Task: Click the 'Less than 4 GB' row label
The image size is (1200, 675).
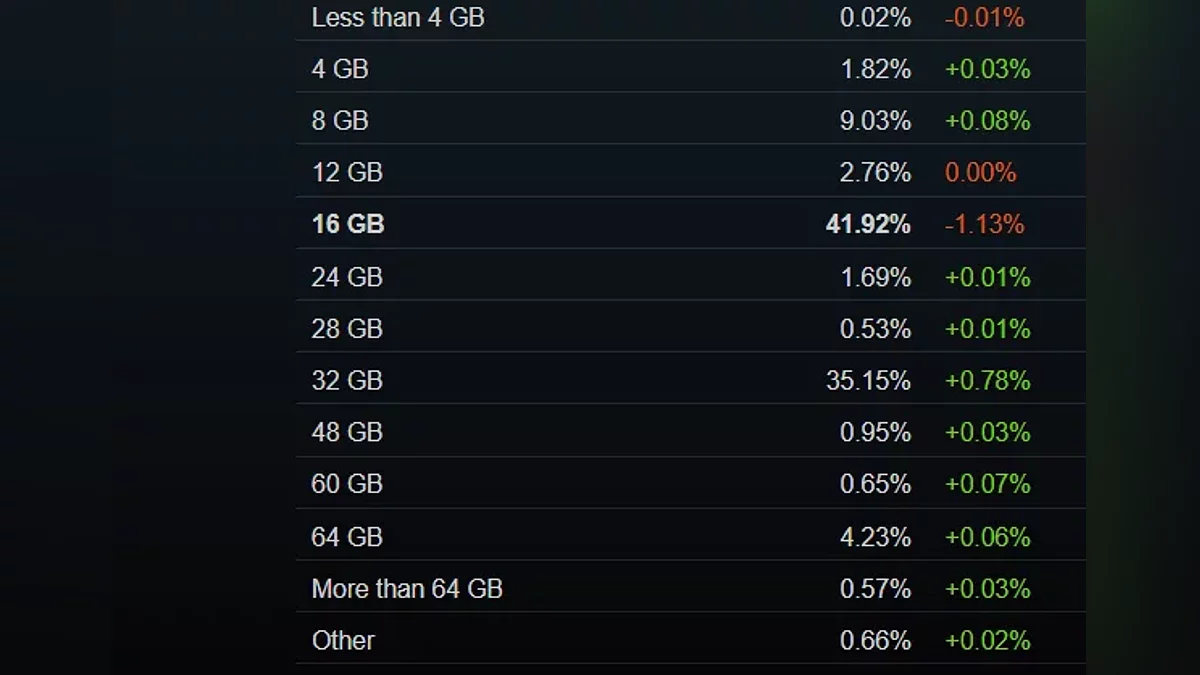Action: [x=397, y=17]
